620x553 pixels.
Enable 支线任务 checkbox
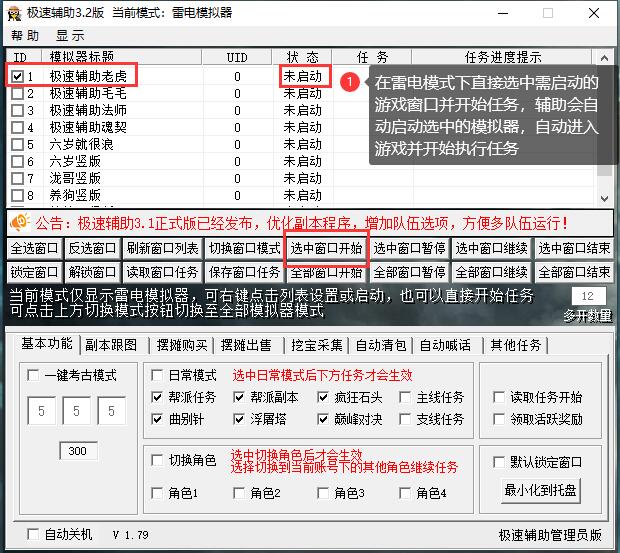point(405,419)
